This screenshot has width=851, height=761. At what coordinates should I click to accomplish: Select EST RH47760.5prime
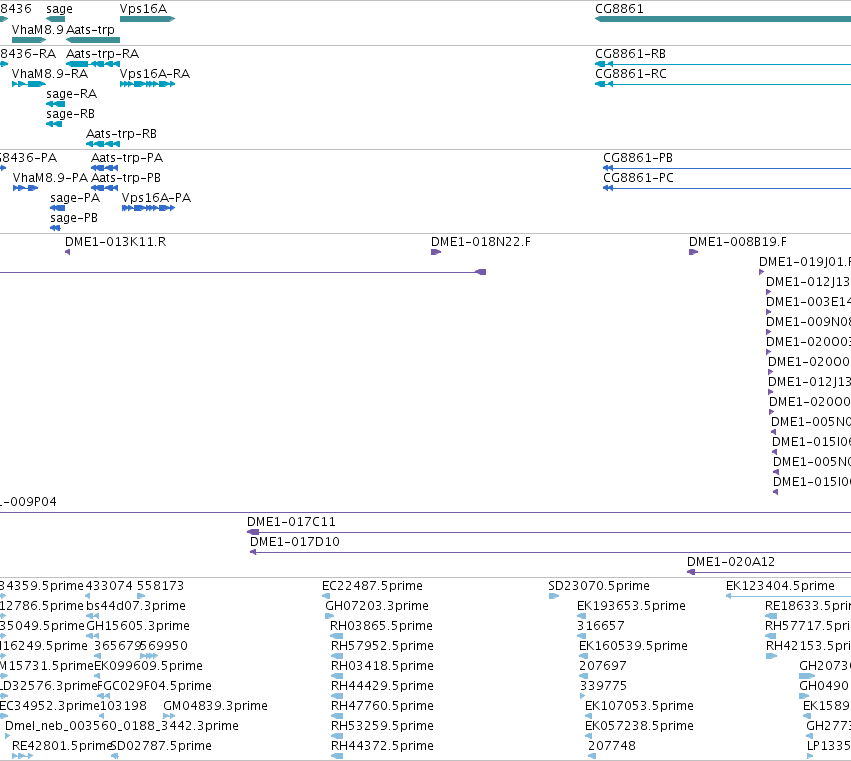click(x=336, y=717)
